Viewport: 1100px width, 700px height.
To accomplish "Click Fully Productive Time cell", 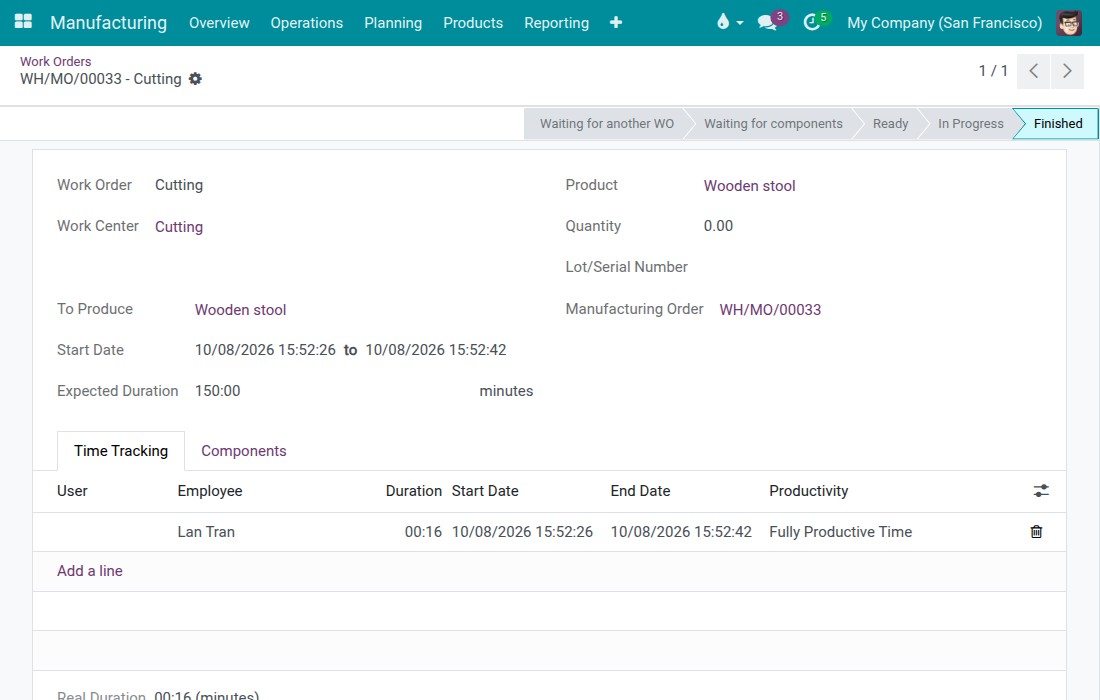I will point(840,532).
